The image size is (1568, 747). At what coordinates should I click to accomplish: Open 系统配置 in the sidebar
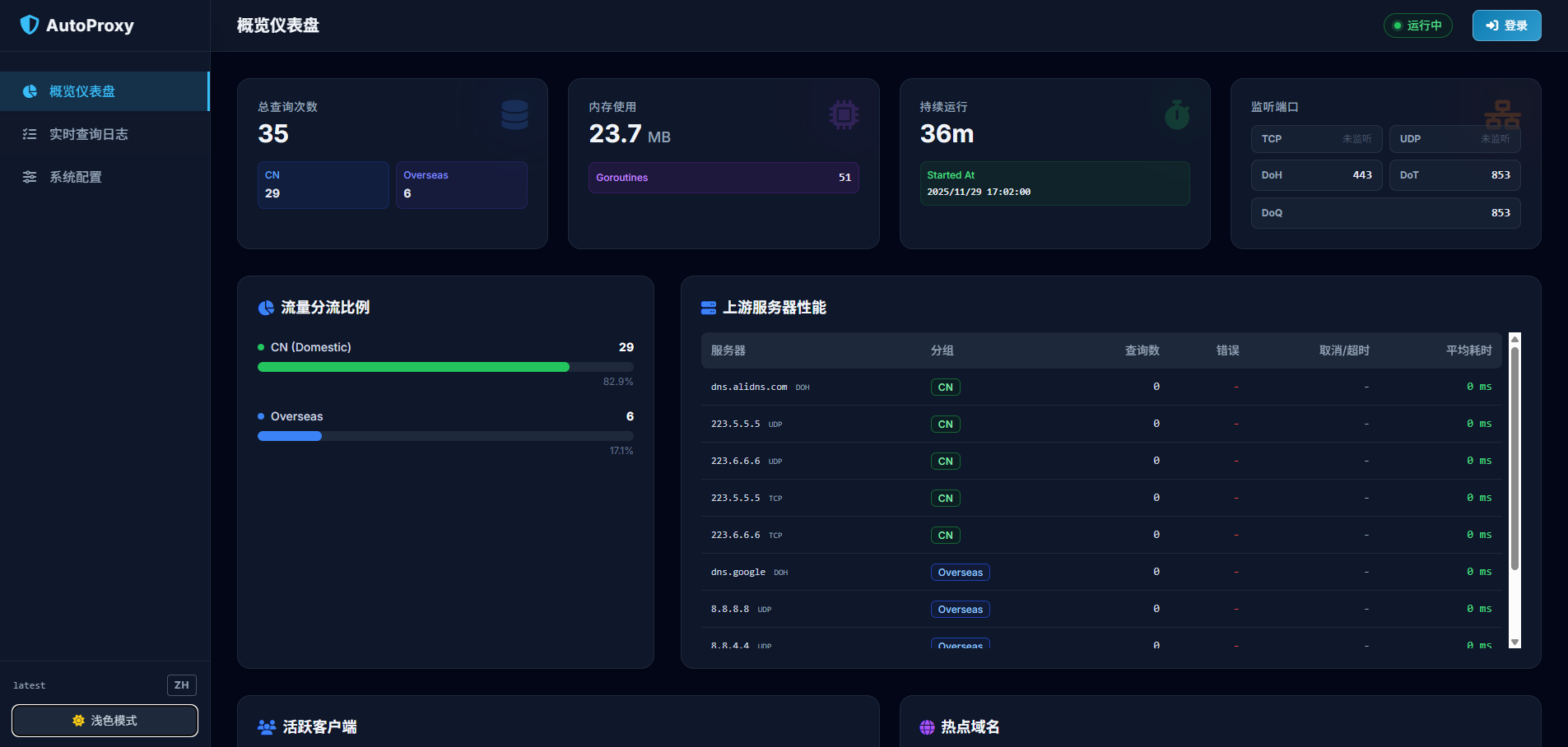coord(76,177)
